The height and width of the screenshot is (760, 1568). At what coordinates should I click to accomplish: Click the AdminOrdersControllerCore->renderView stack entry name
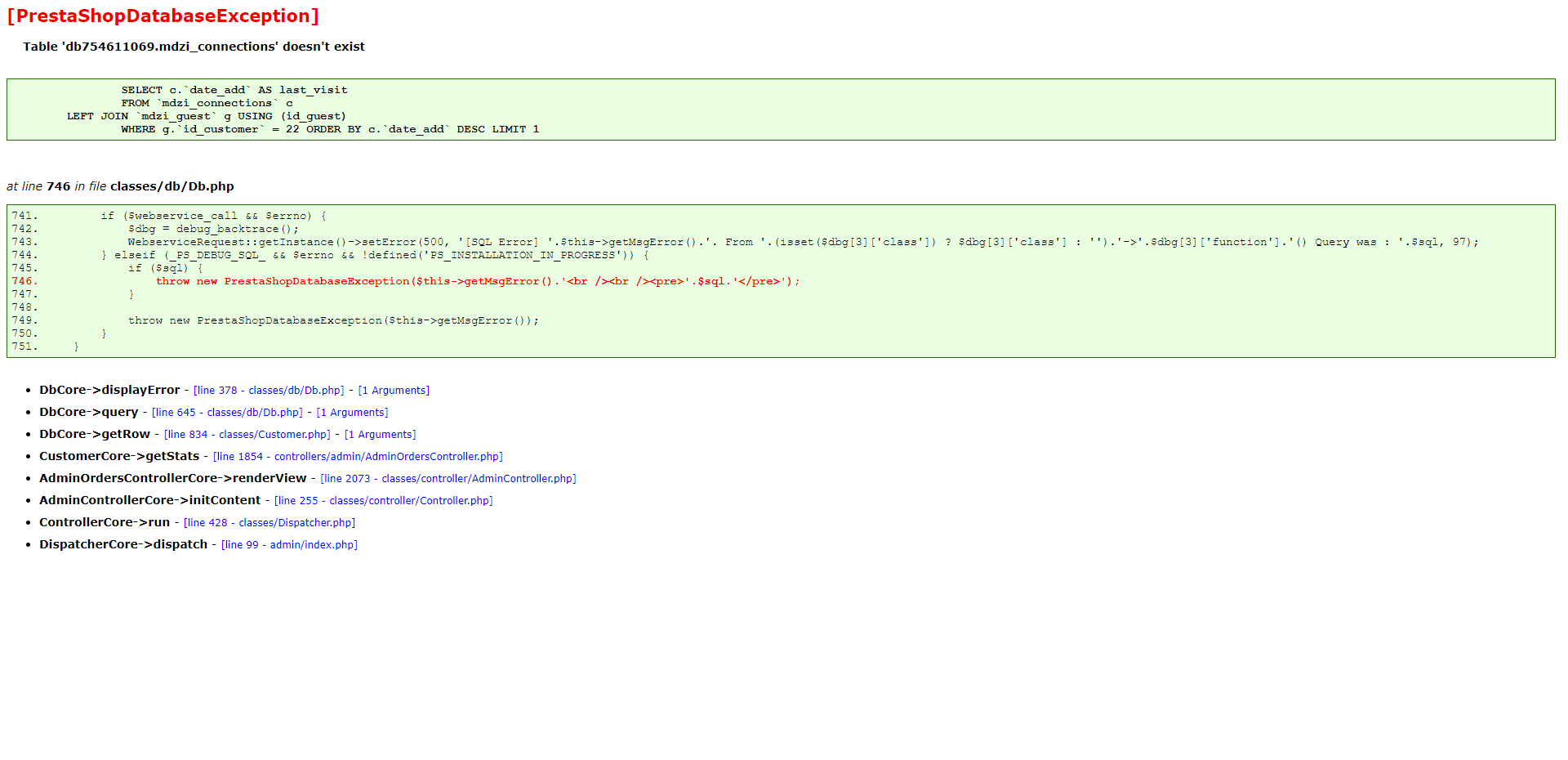(x=173, y=479)
